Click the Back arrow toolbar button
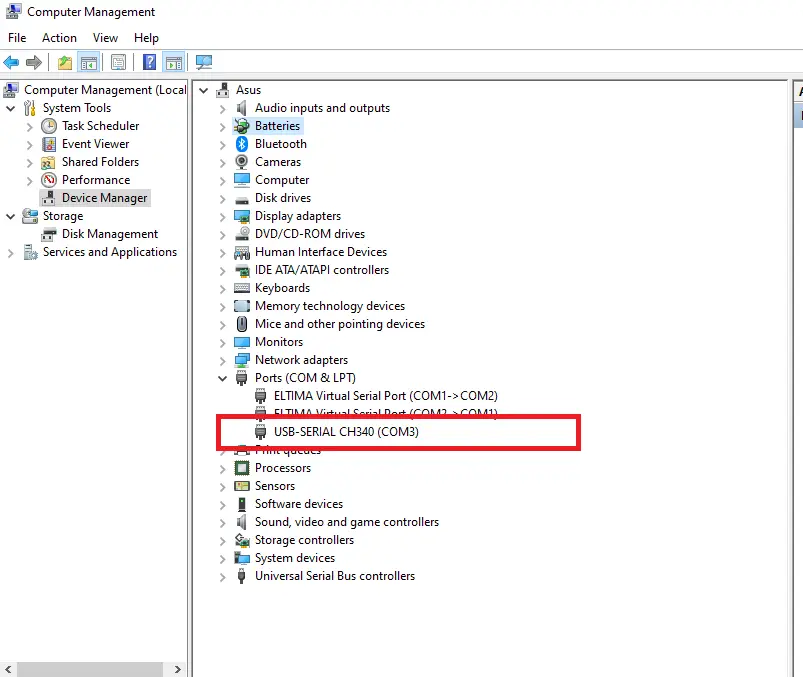 [11, 62]
